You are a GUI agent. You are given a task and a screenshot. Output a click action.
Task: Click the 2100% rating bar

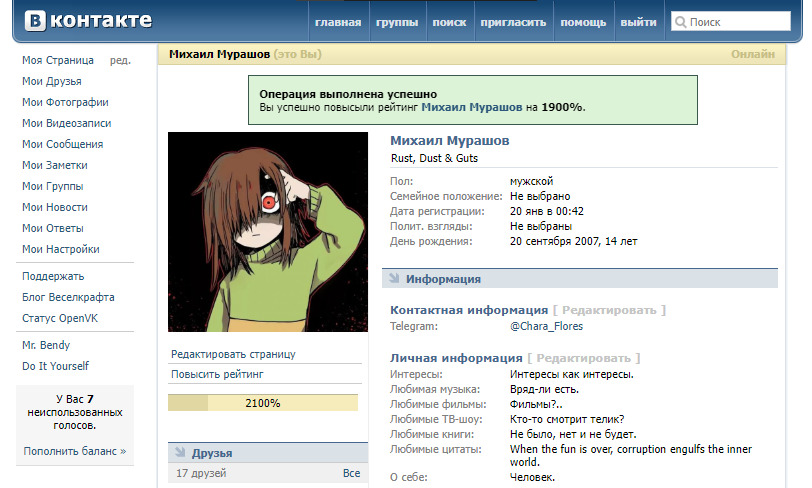click(x=263, y=403)
